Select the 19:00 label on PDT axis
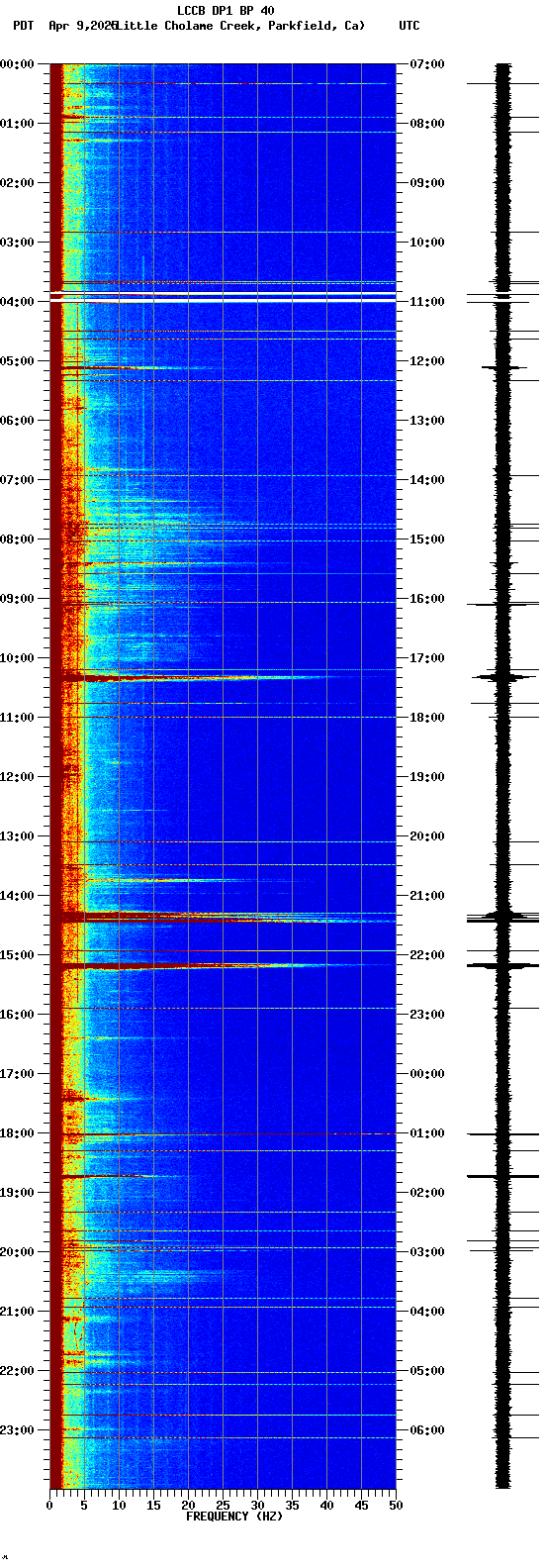 (17, 1193)
